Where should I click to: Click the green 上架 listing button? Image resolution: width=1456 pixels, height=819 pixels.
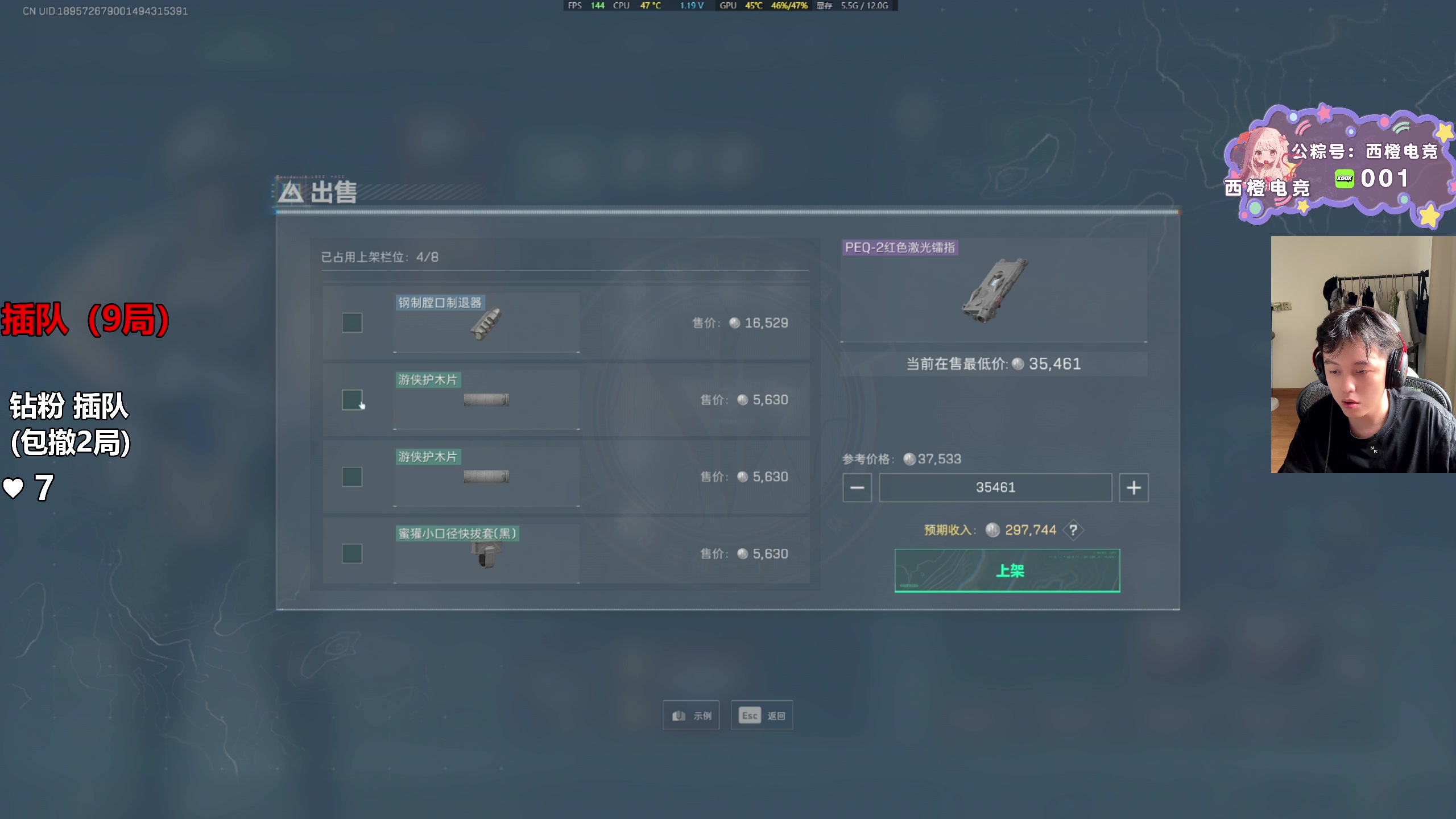[1007, 570]
